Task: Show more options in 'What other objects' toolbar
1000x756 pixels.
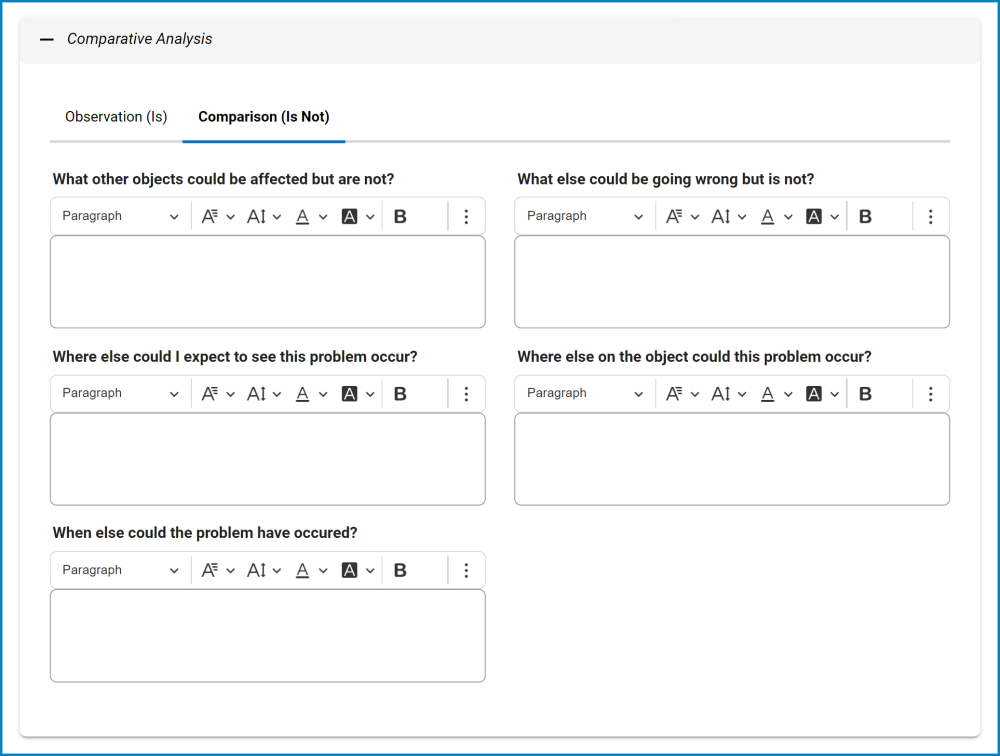Action: pyautogui.click(x=466, y=216)
